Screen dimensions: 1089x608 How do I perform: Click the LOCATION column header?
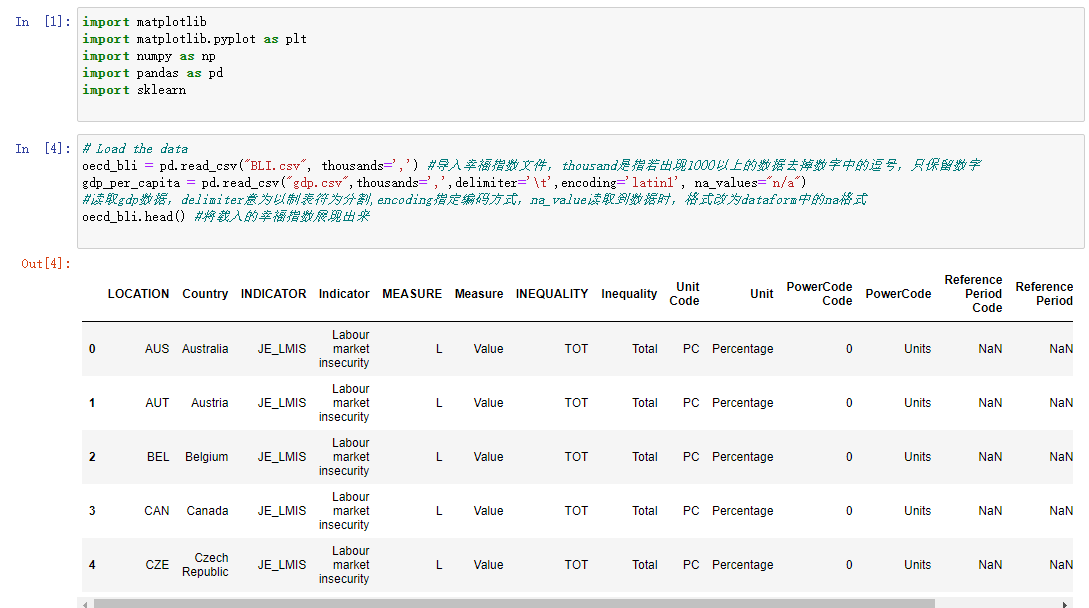(138, 294)
